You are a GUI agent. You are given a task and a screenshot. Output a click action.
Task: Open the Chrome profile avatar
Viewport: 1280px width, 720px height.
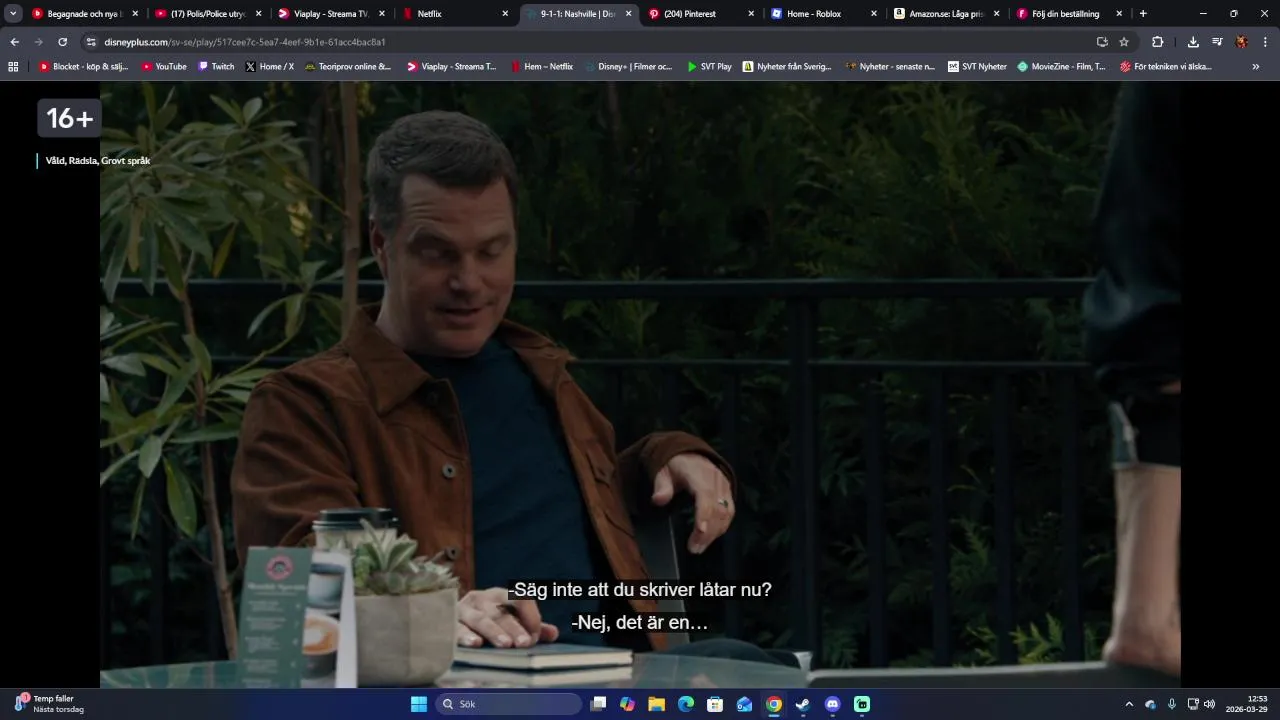1241,42
